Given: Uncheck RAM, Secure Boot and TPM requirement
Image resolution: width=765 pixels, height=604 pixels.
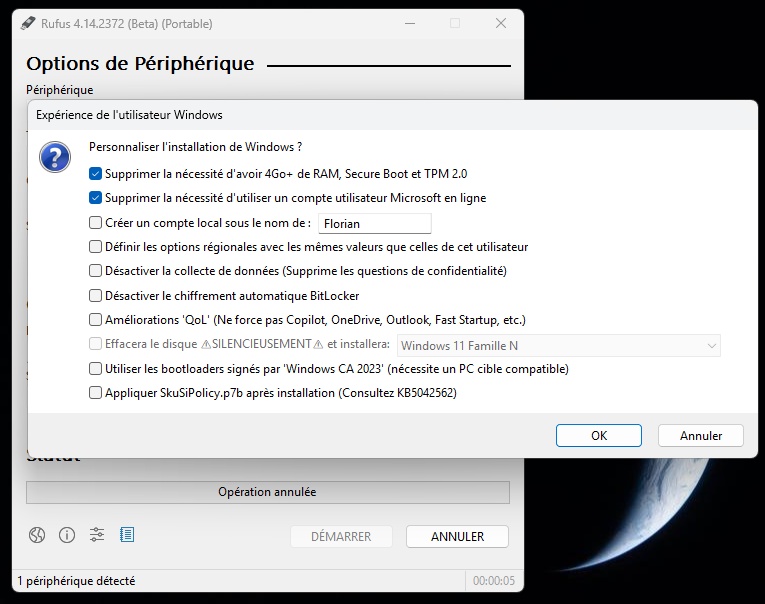Looking at the screenshot, I should [x=96, y=173].
